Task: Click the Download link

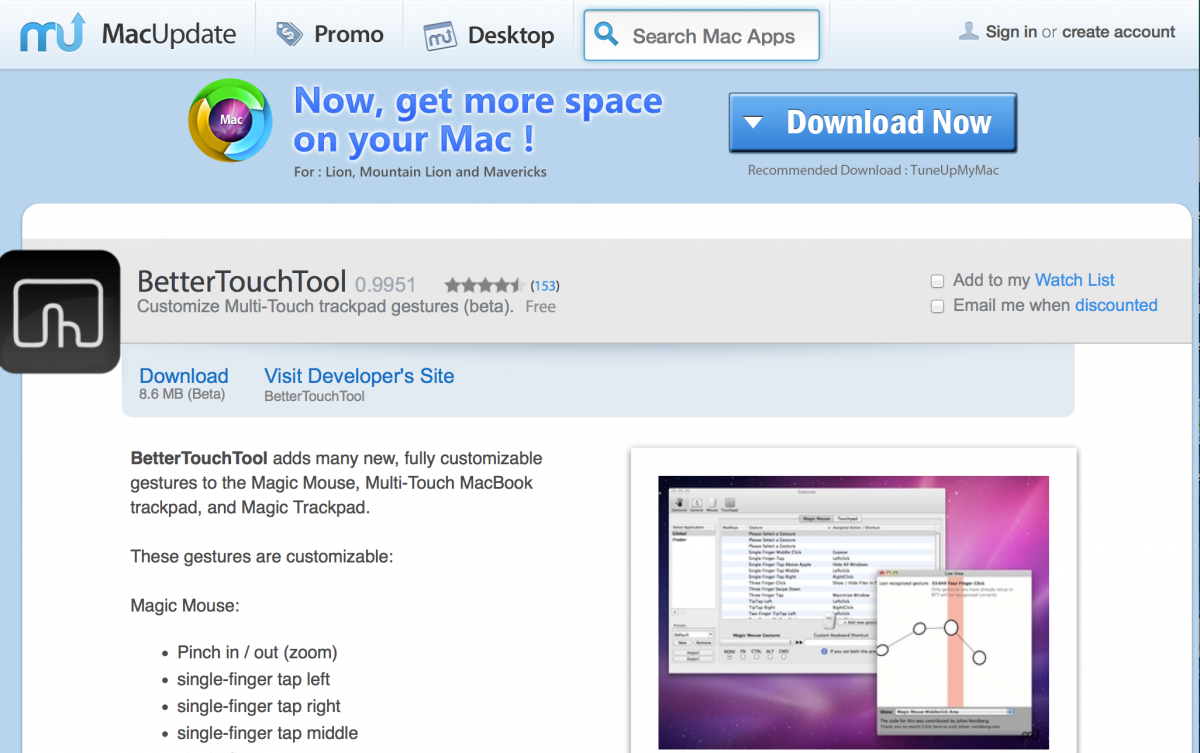Action: point(184,376)
